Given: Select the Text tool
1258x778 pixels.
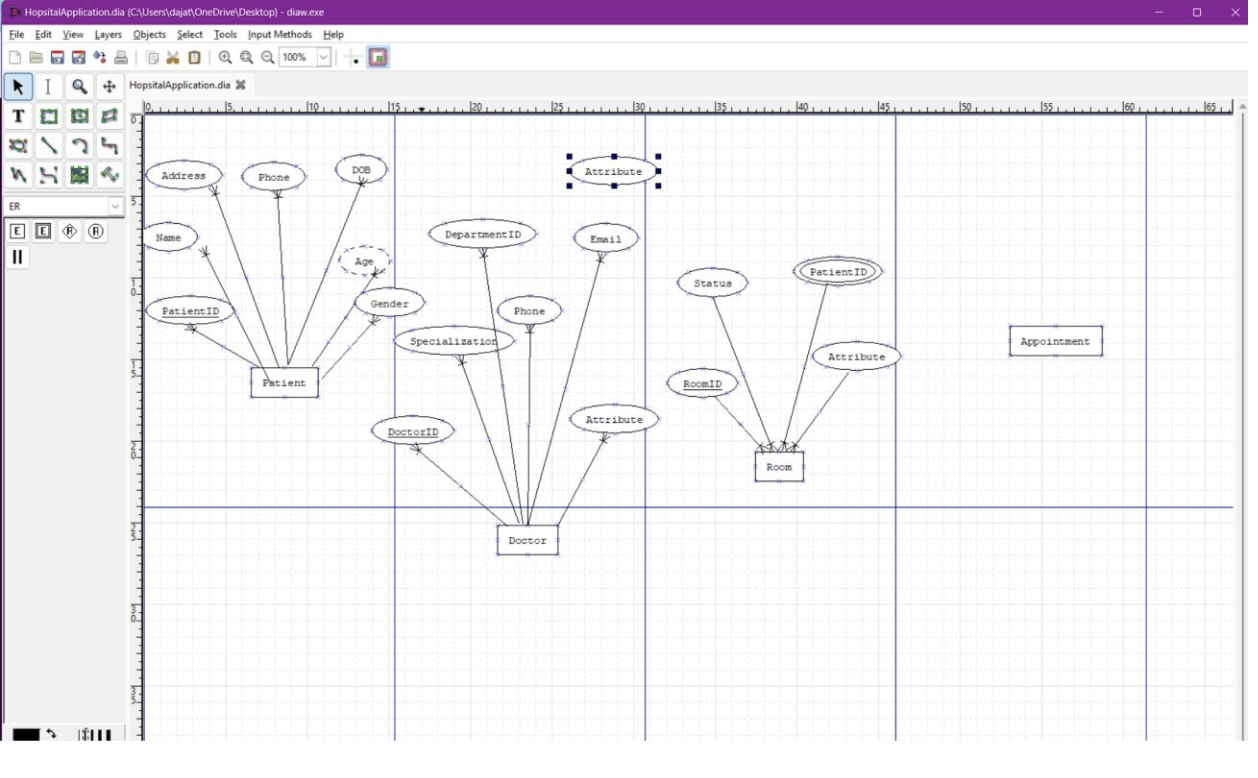Looking at the screenshot, I should tap(17, 116).
